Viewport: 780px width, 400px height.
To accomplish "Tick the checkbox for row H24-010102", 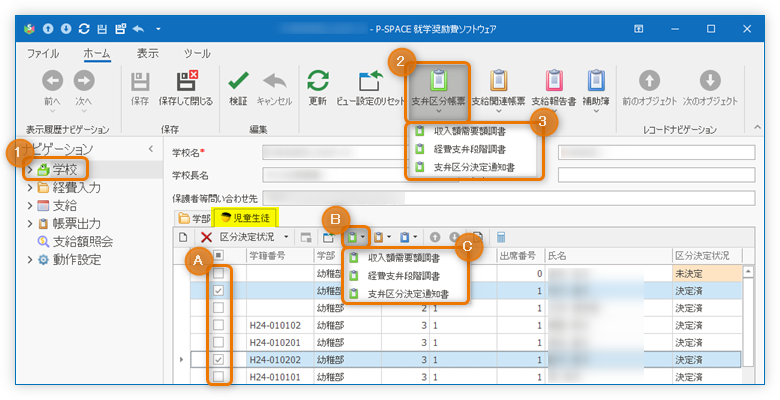I will [x=218, y=325].
